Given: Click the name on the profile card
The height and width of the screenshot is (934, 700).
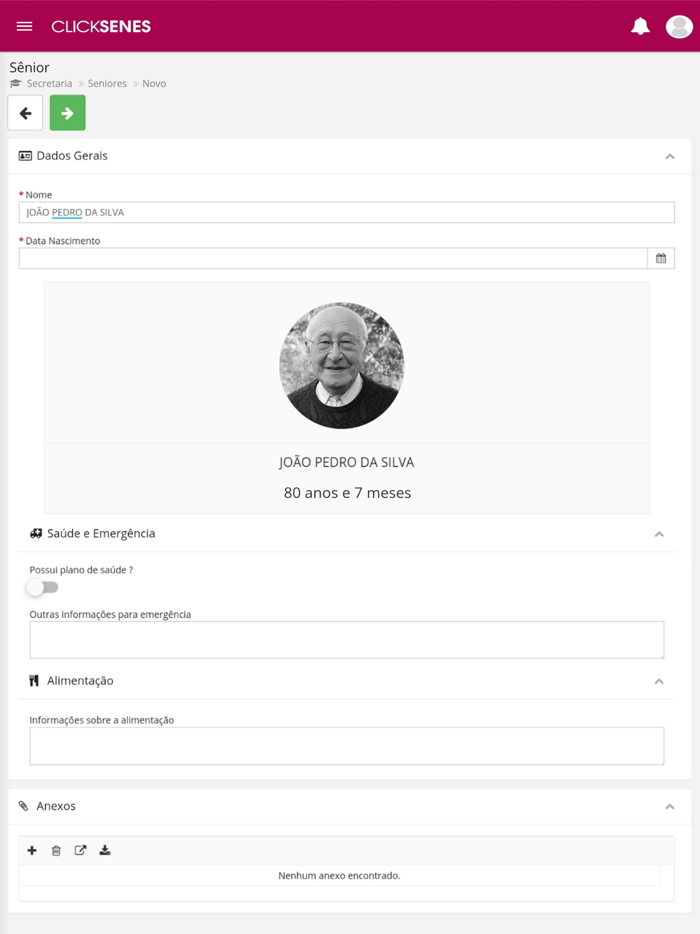Looking at the screenshot, I should (347, 462).
